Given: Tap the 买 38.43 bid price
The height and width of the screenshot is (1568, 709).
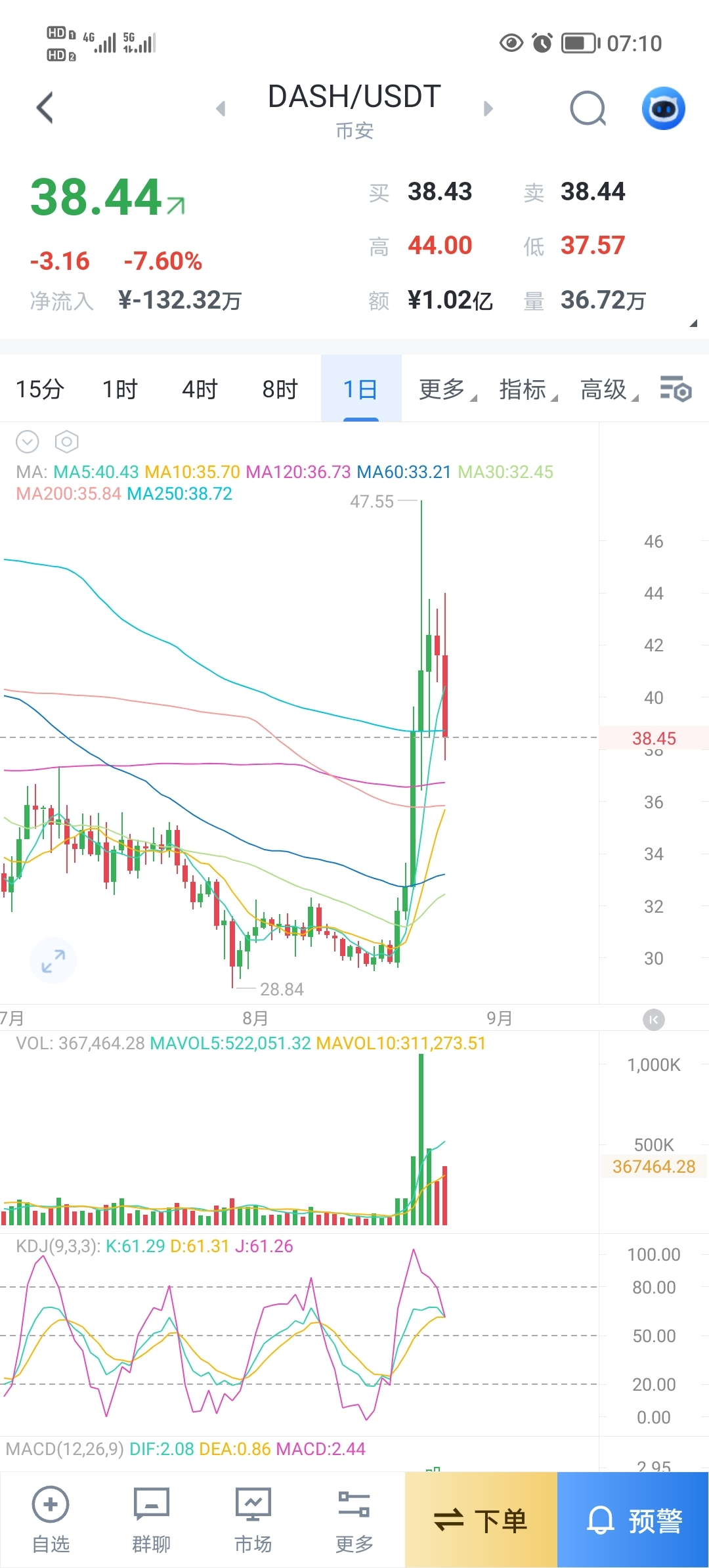Looking at the screenshot, I should coord(440,192).
